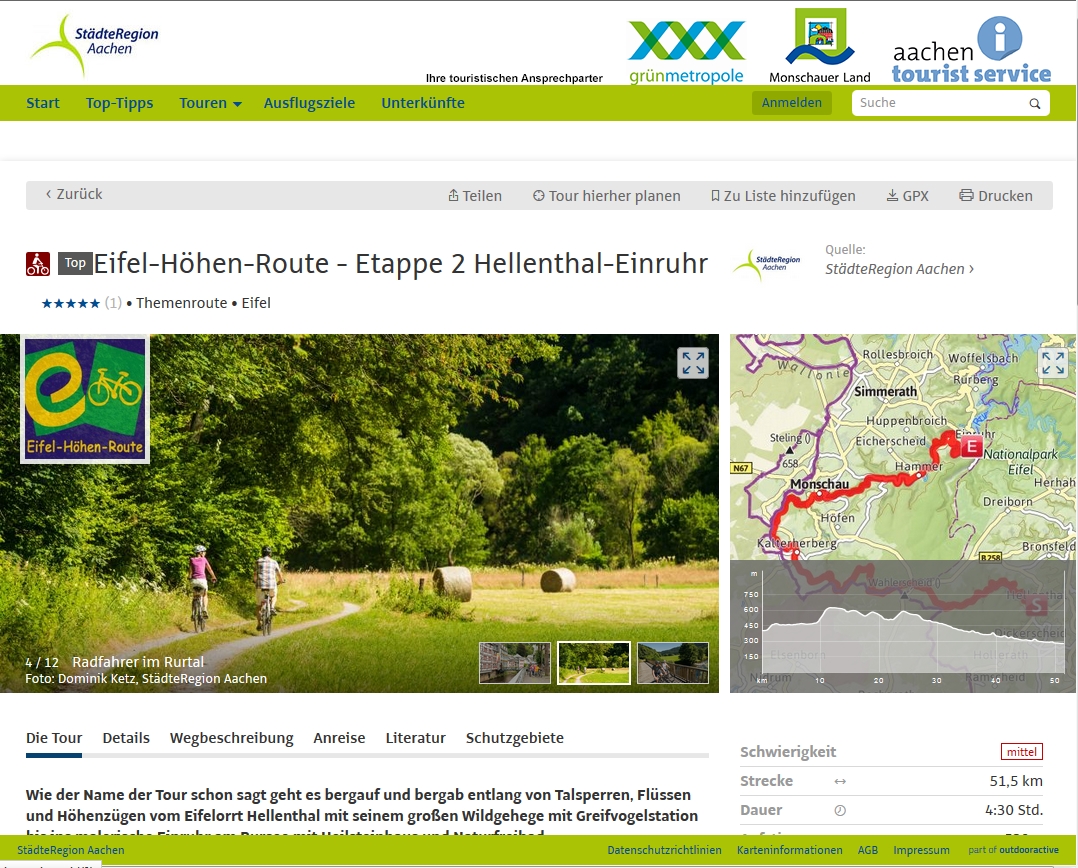The image size is (1078, 868).
Task: Go to Start page
Action: tap(43, 103)
